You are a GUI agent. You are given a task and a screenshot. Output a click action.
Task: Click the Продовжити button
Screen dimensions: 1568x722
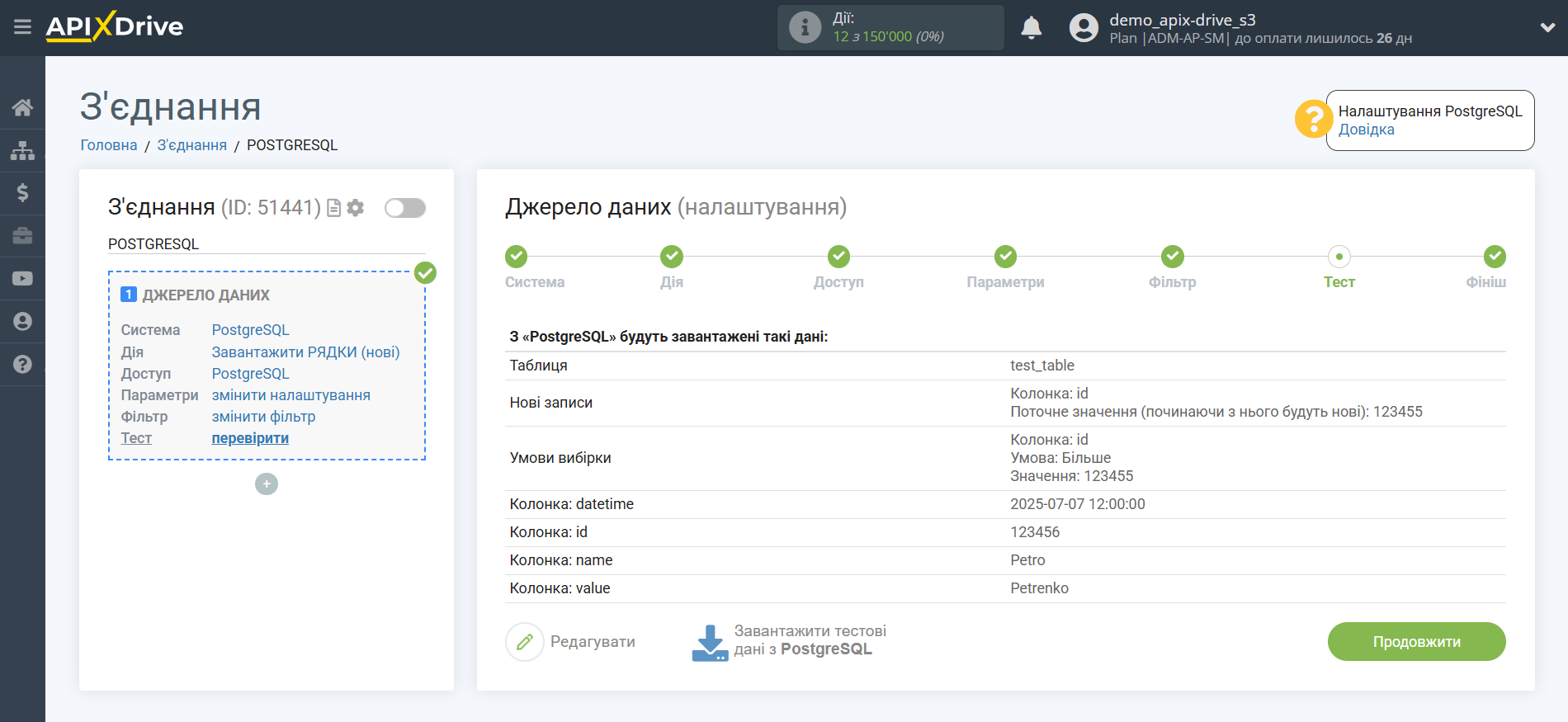1416,642
